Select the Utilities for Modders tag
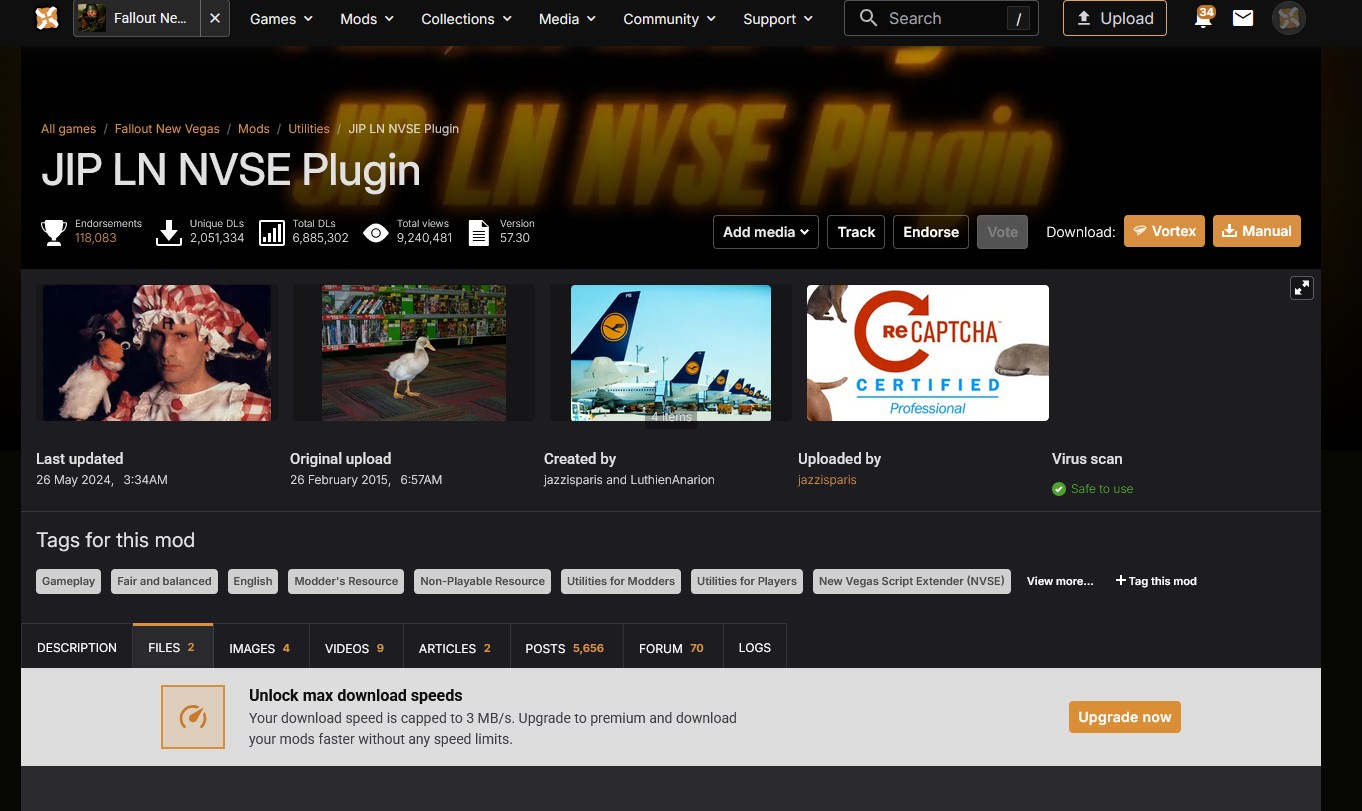1362x811 pixels. tap(621, 581)
